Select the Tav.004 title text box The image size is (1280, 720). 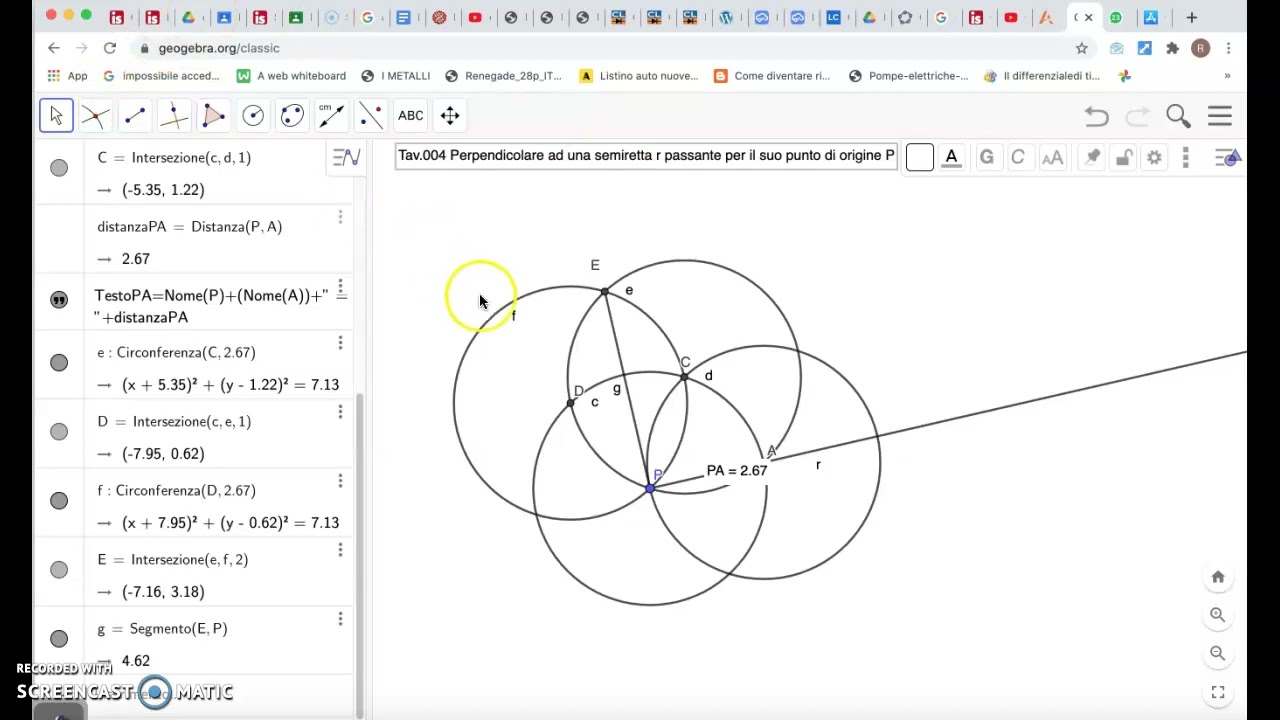646,156
